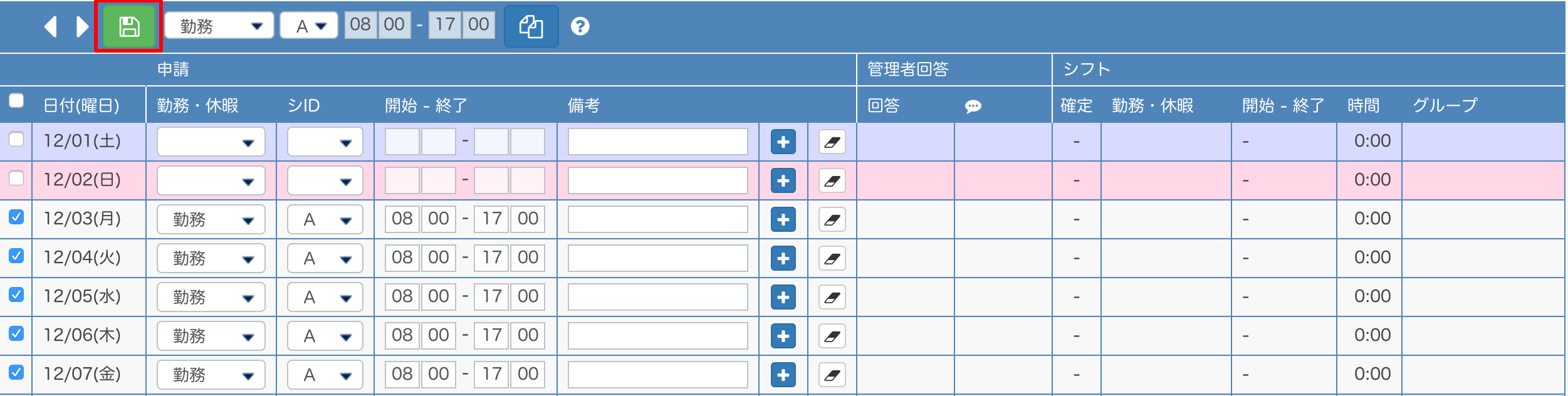
Task: Check the 12/01(土) row checkbox
Action: (16, 139)
